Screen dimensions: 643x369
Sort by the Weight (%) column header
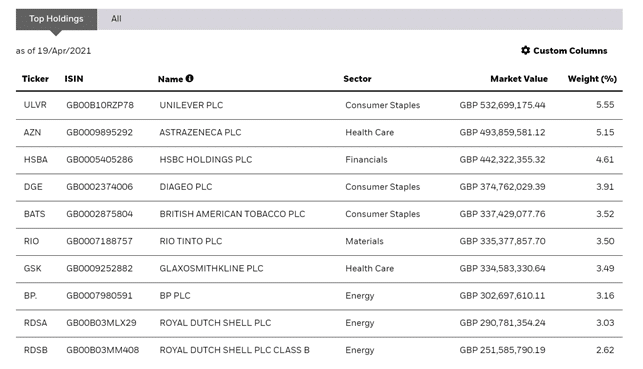pos(592,79)
